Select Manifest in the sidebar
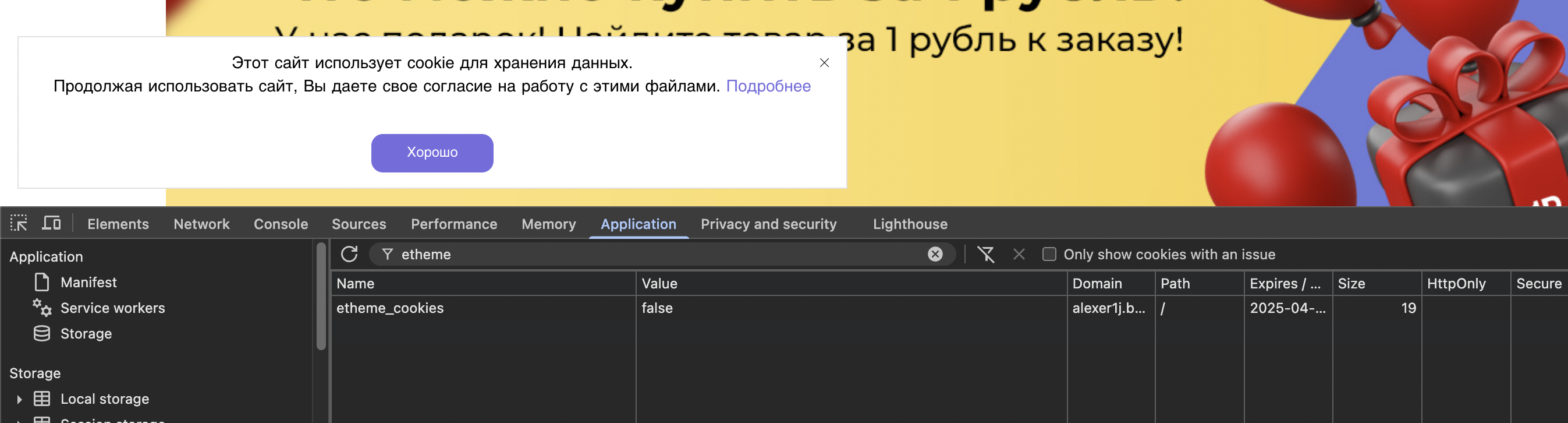Screen dimensions: 1568x423 click(x=88, y=282)
